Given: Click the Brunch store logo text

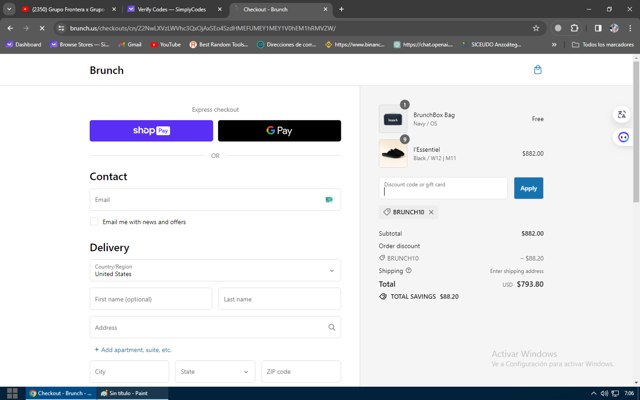Looking at the screenshot, I should [107, 70].
